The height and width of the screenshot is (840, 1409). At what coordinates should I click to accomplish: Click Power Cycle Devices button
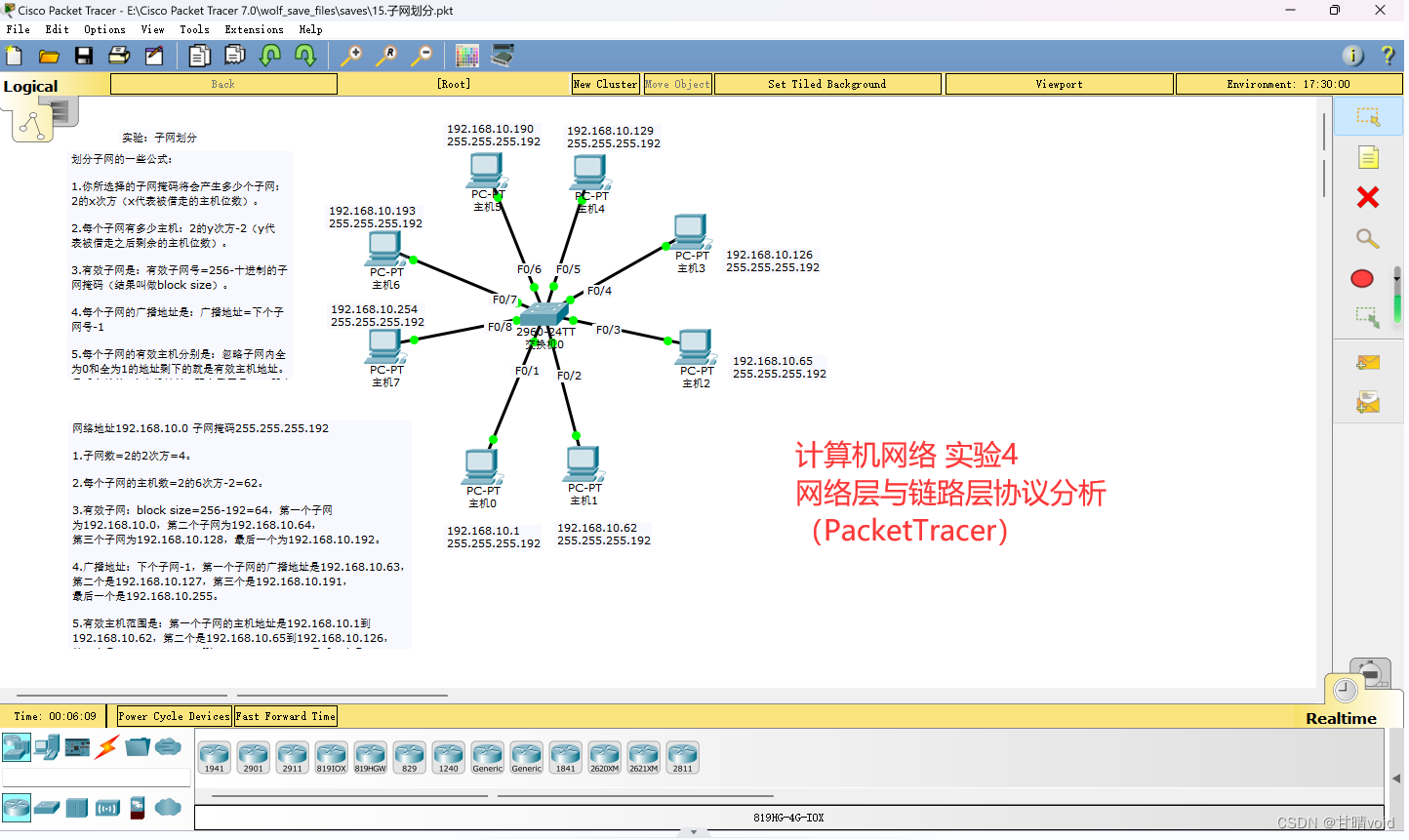click(175, 716)
